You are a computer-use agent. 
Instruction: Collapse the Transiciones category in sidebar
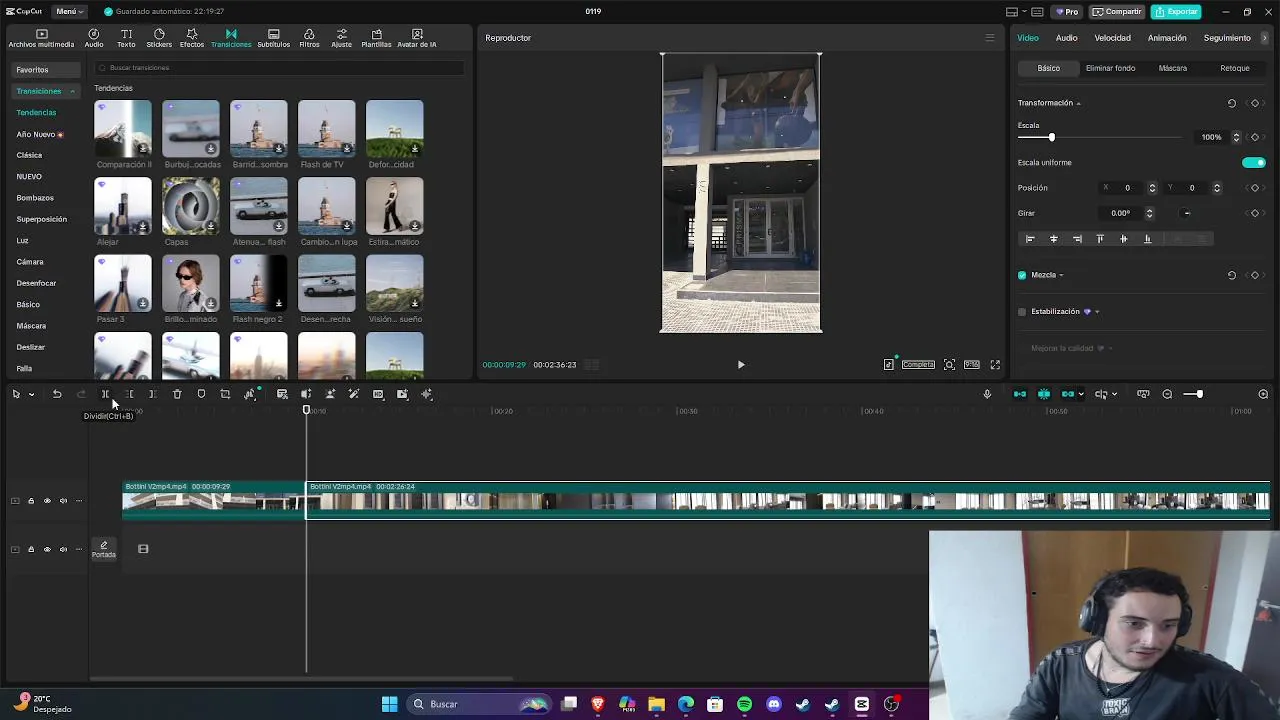point(72,92)
